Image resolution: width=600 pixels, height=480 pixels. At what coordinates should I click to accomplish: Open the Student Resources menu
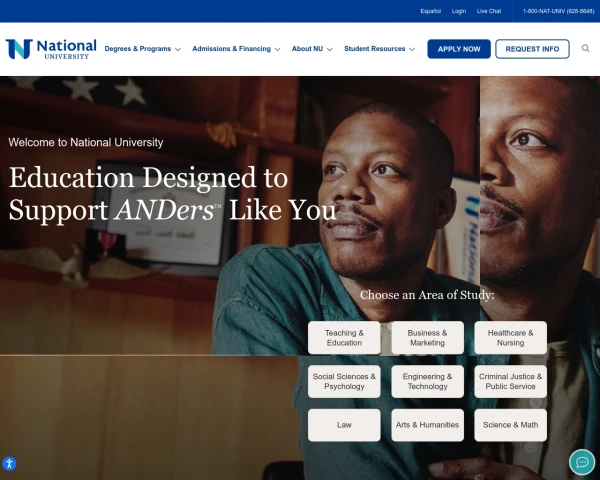375,49
